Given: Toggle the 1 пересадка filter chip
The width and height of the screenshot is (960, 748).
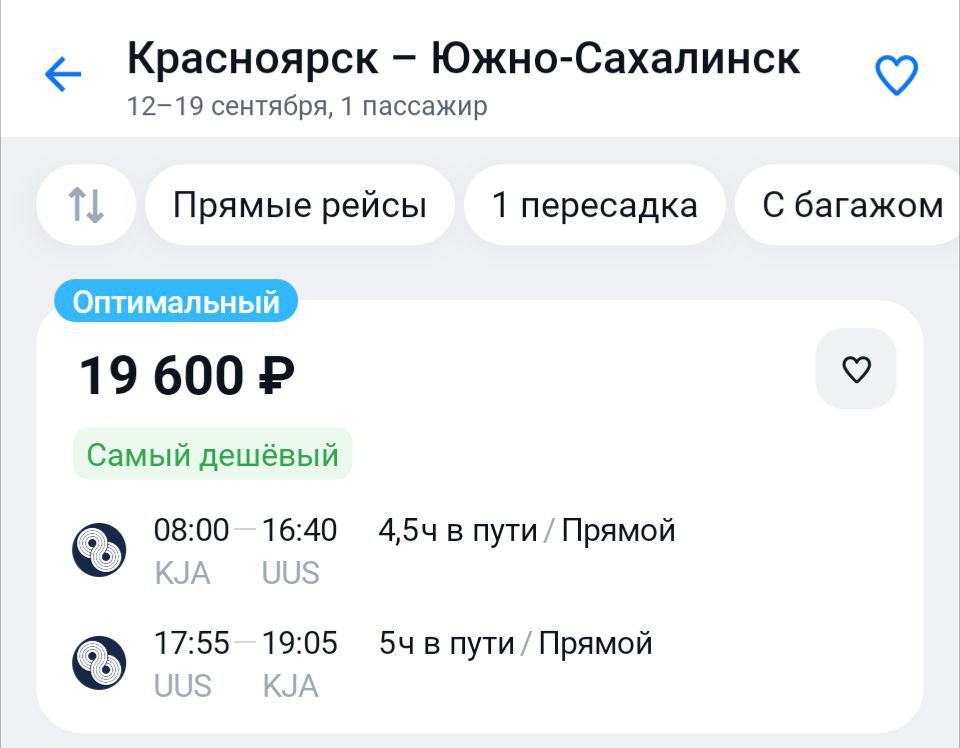Looking at the screenshot, I should (x=594, y=205).
